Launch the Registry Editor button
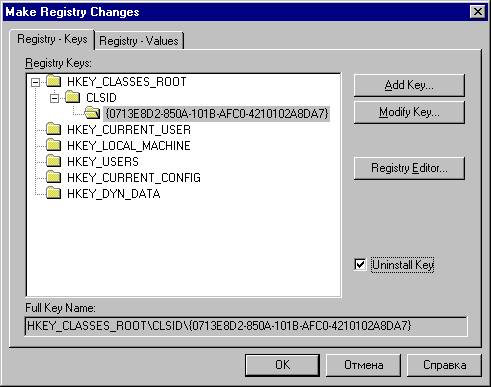 click(409, 168)
